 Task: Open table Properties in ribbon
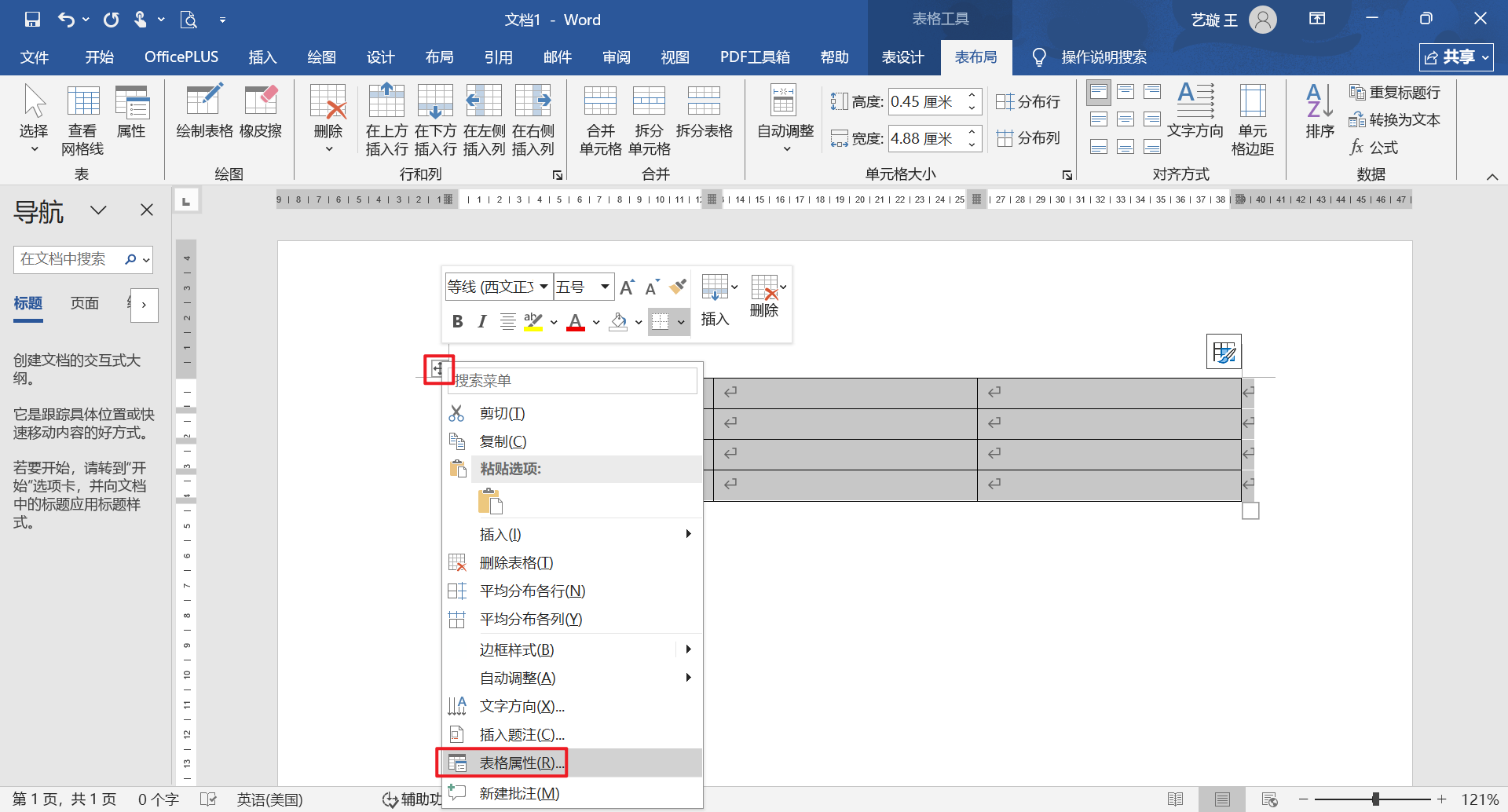click(x=131, y=112)
